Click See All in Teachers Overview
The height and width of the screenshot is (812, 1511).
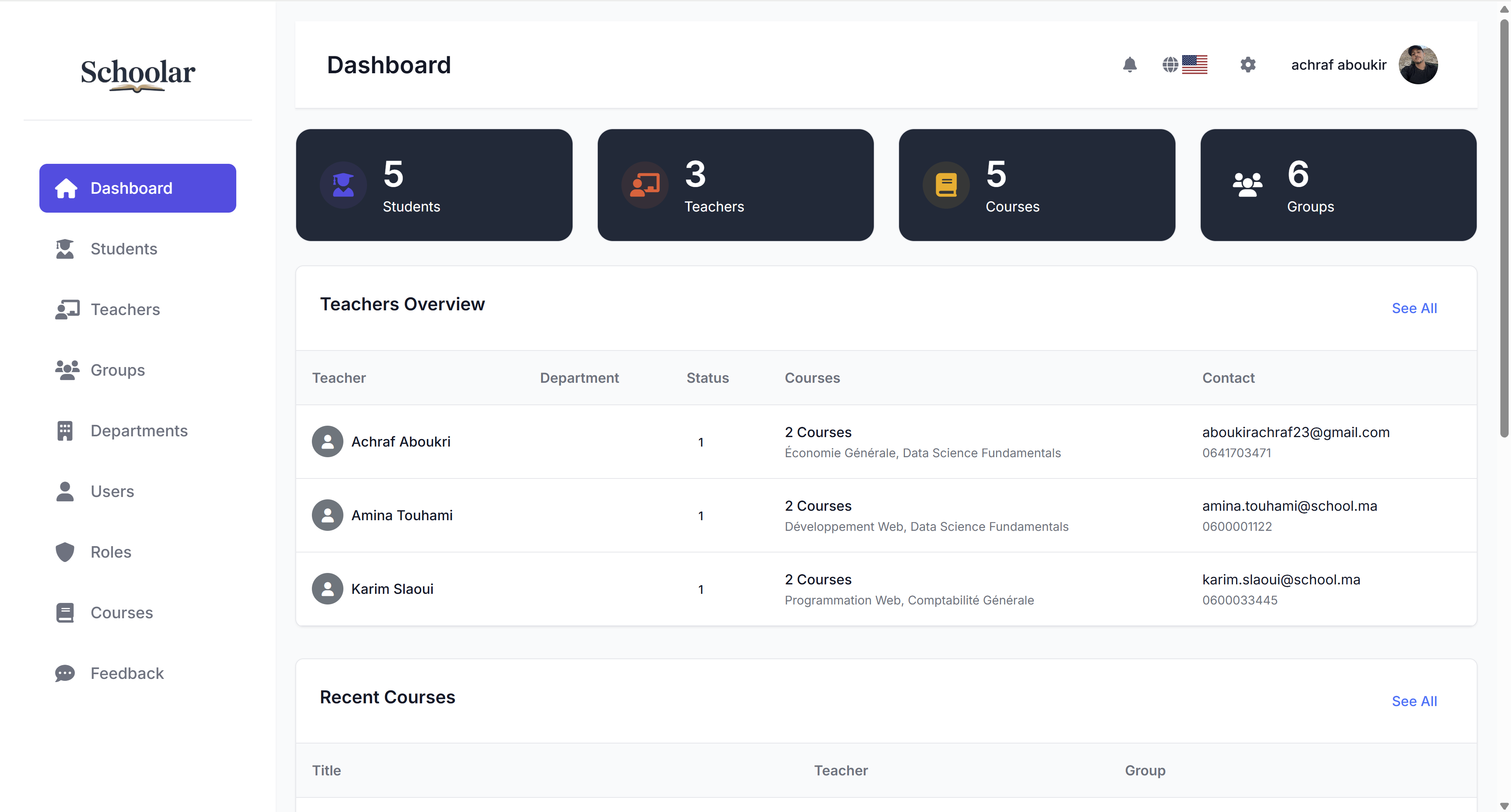pyautogui.click(x=1414, y=308)
